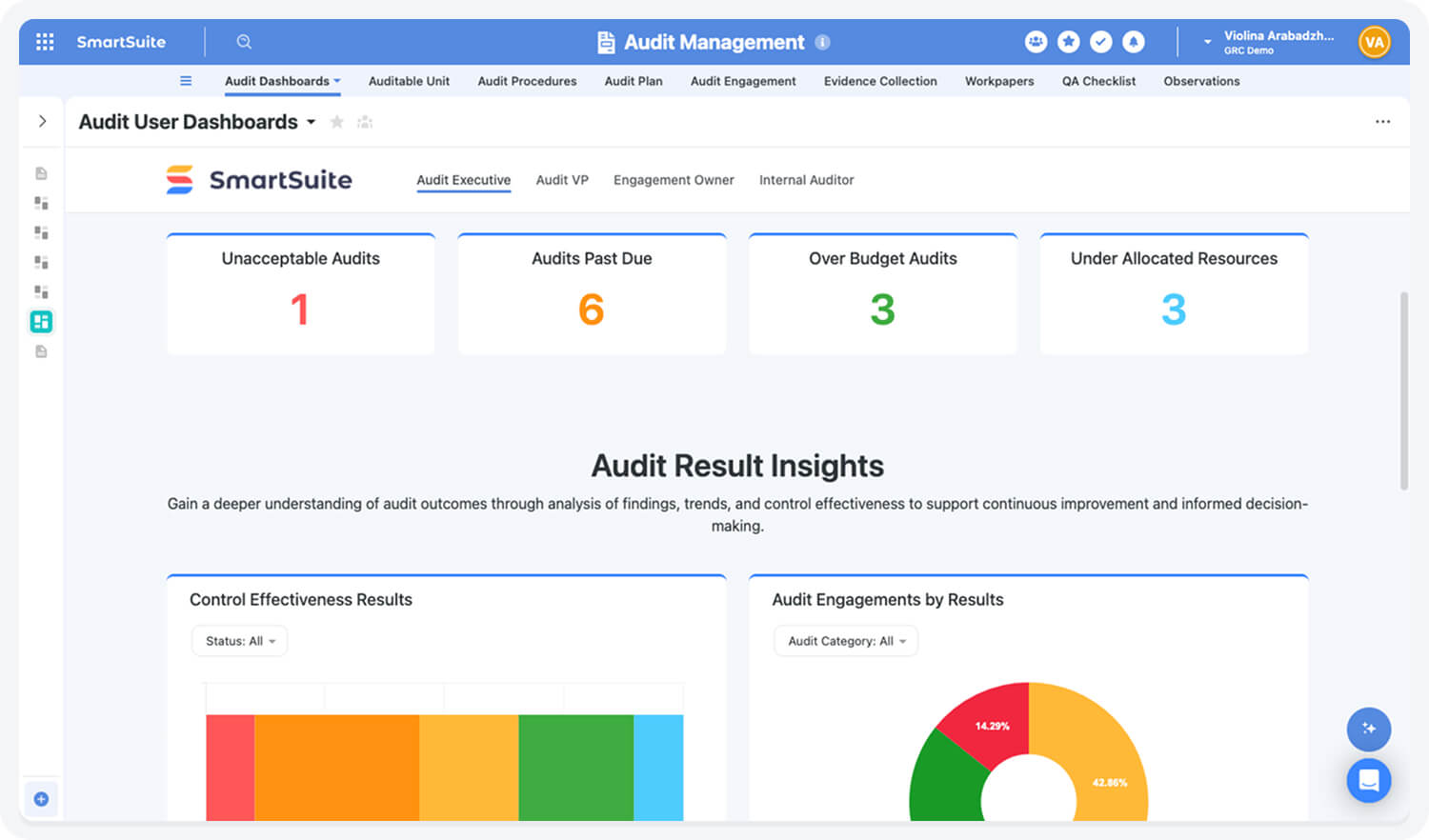The width and height of the screenshot is (1429, 840).
Task: Expand the left sidebar chevron
Action: coord(42,121)
